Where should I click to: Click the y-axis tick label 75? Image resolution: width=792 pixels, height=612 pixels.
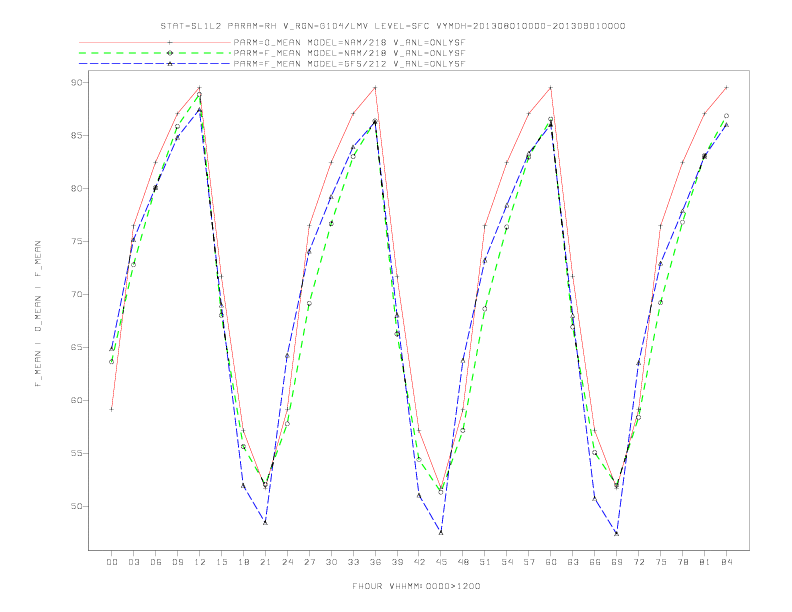pos(77,241)
